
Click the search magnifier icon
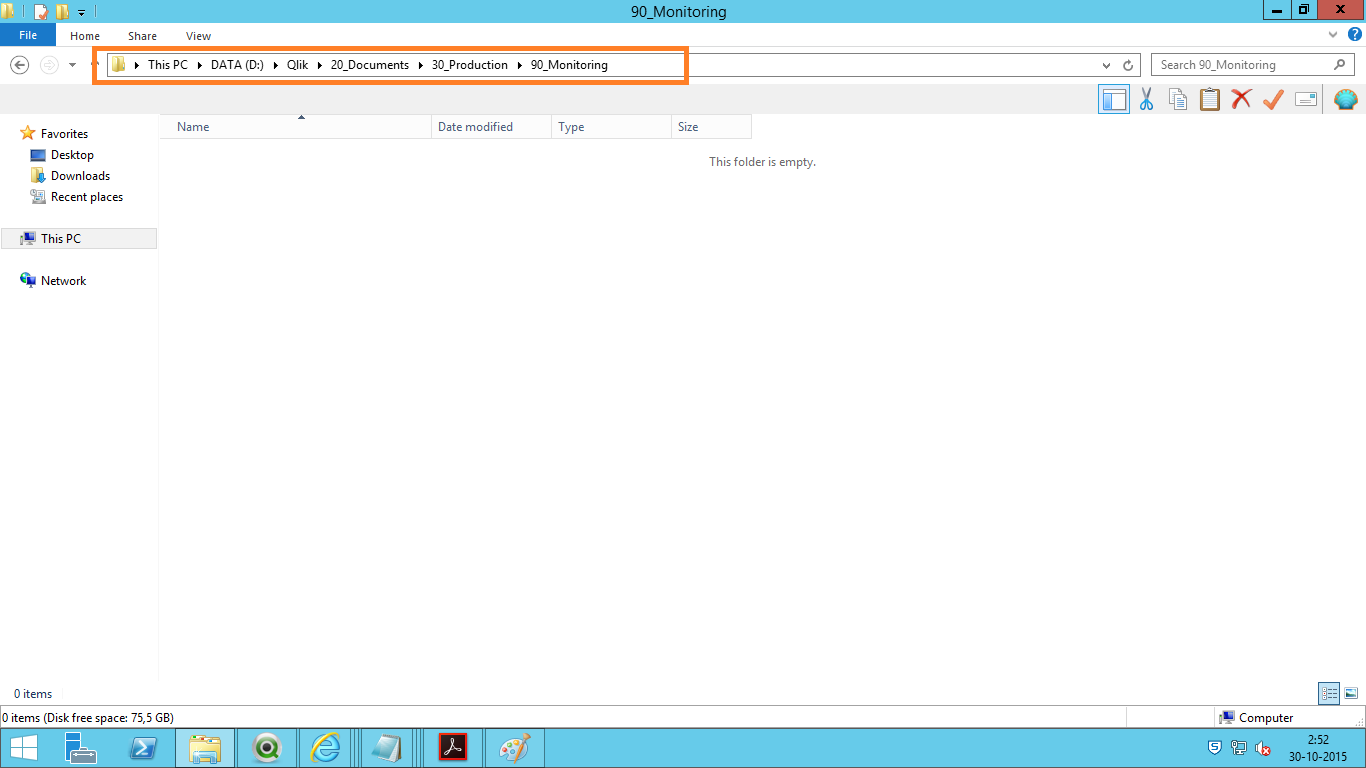click(x=1340, y=65)
